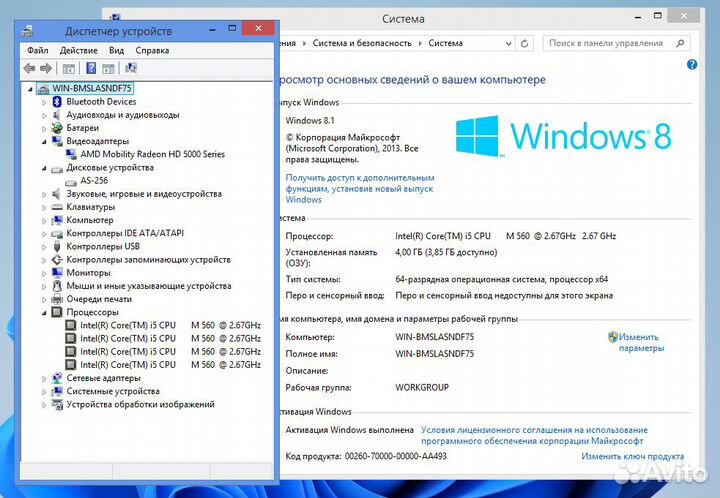
Task: Click the AMD Mobility Radeon adapter icon
Action: [71, 154]
